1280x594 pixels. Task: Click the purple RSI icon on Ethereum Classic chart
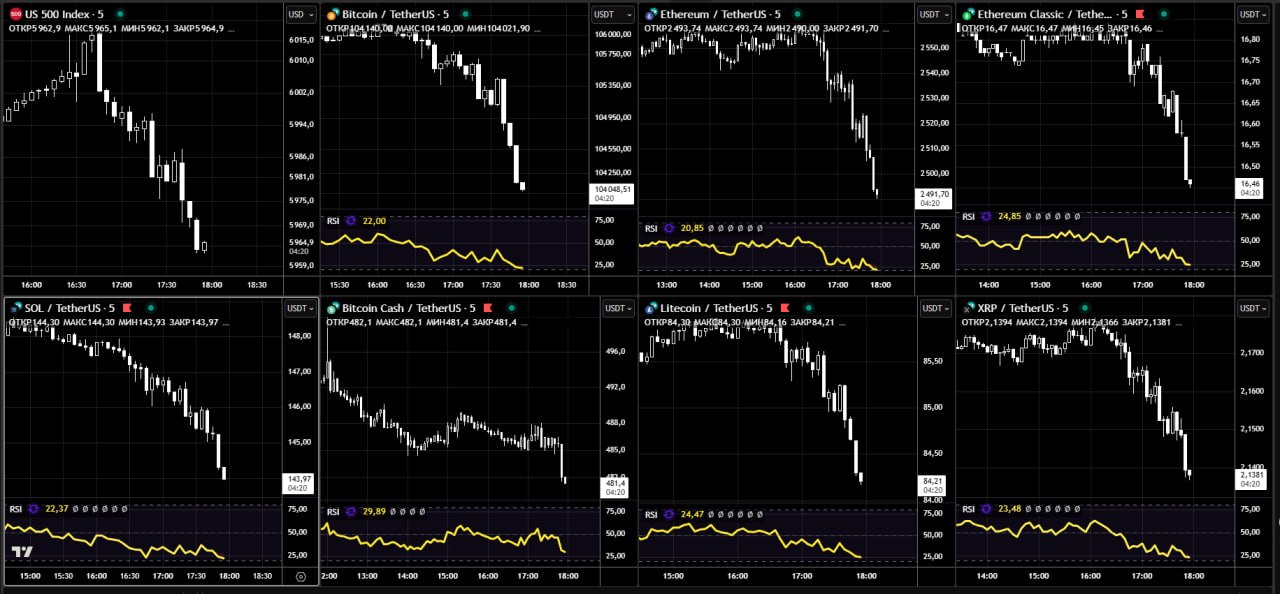(x=986, y=216)
